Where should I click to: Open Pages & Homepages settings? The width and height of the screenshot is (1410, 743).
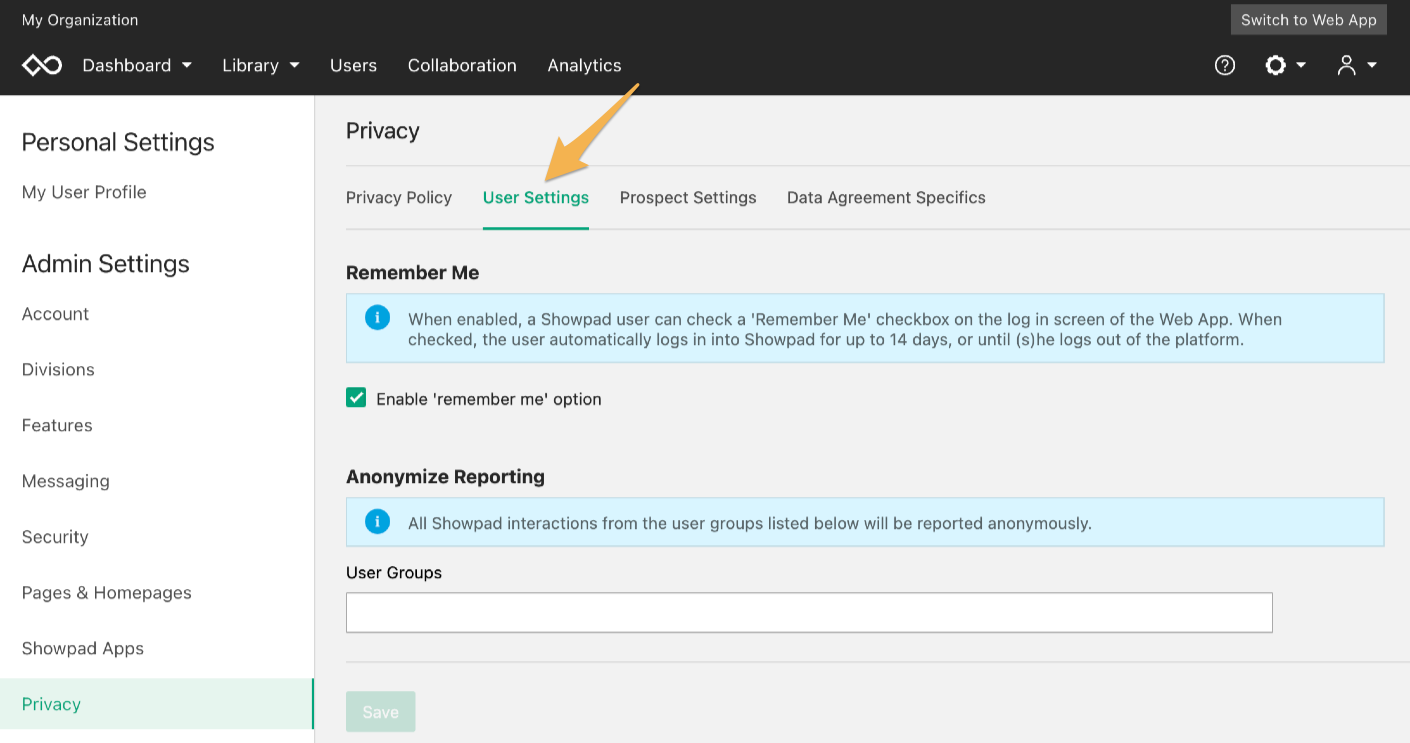pyautogui.click(x=107, y=593)
